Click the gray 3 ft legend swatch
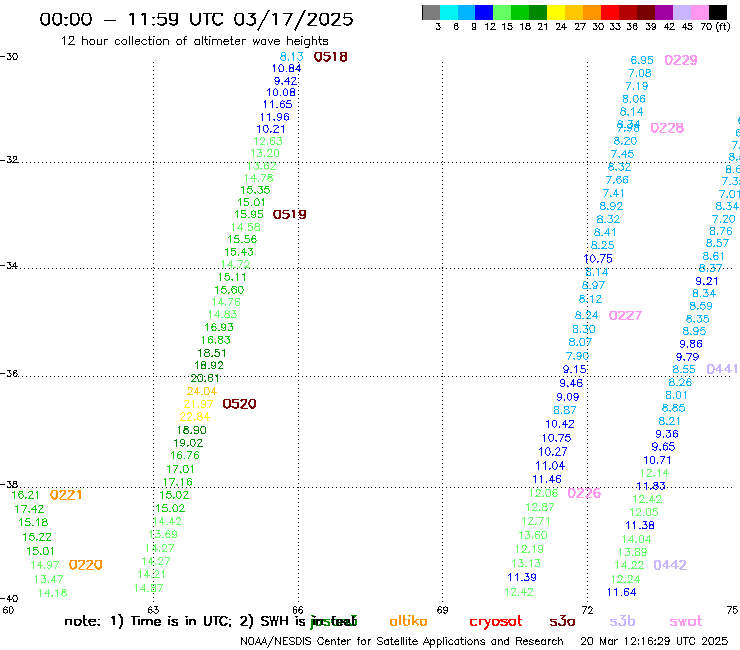Screen dimensions: 740x650 [431, 12]
